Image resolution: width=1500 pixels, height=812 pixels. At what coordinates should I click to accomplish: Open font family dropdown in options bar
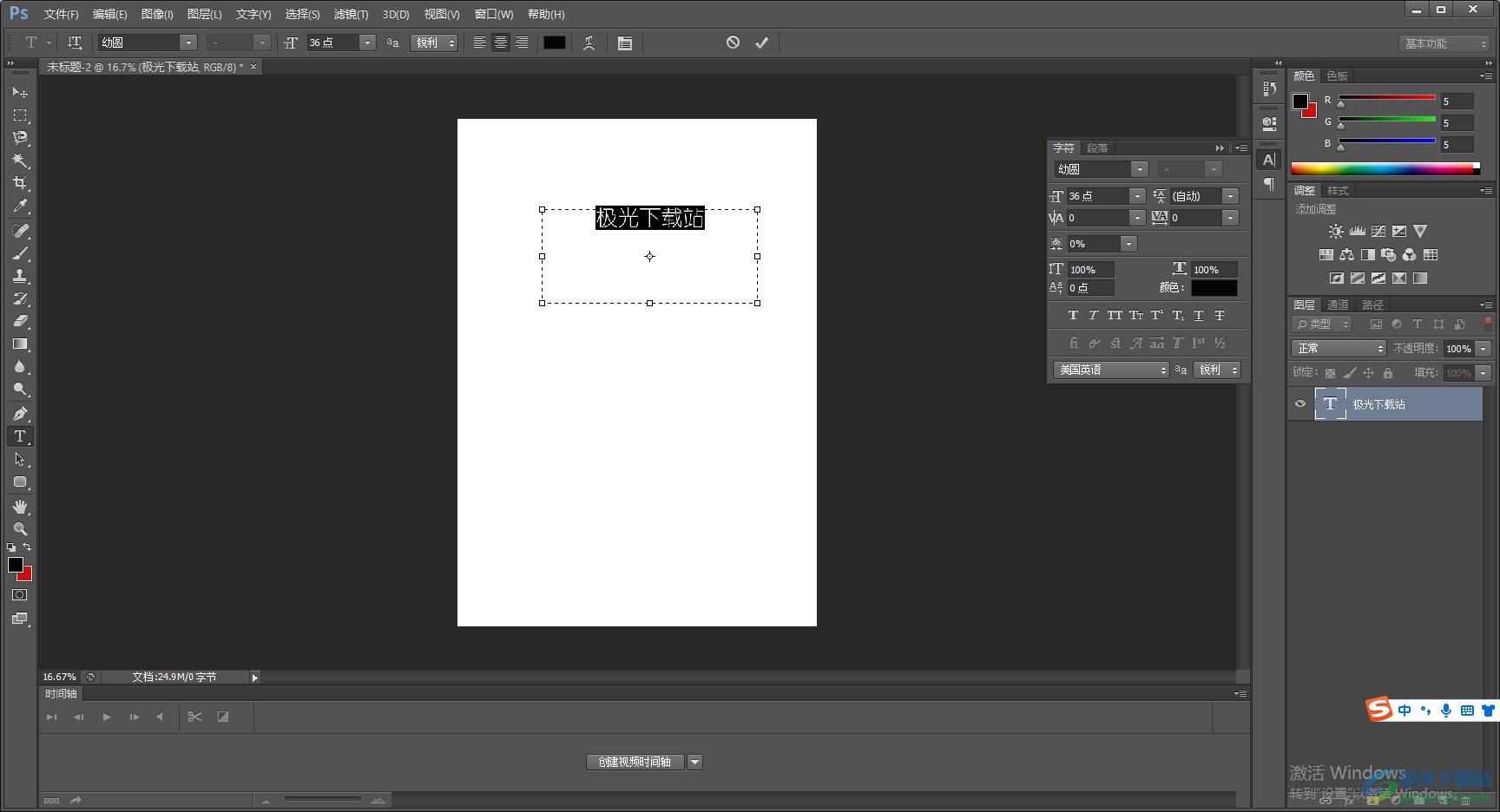click(188, 43)
